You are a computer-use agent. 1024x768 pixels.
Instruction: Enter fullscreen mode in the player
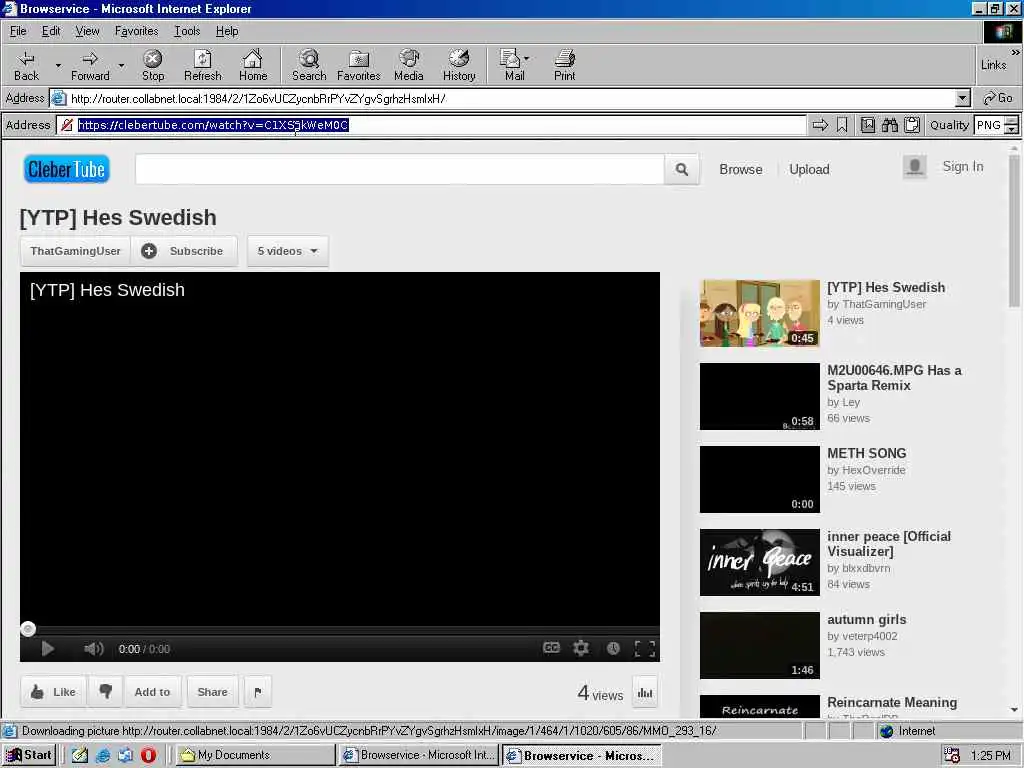click(645, 648)
